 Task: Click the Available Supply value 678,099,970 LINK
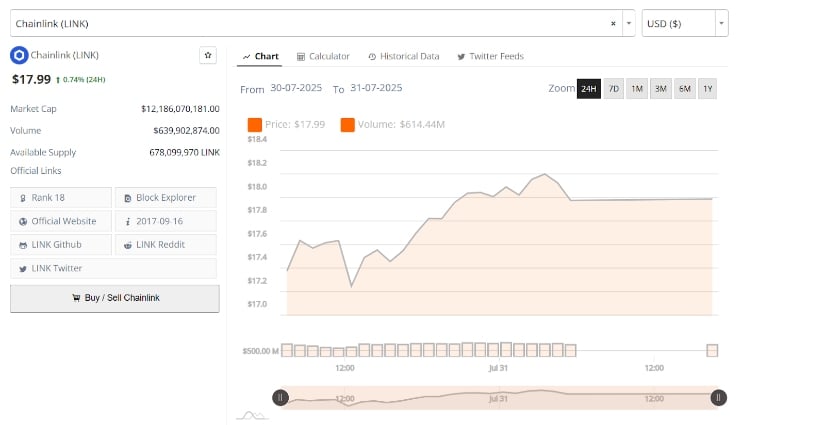coord(184,153)
